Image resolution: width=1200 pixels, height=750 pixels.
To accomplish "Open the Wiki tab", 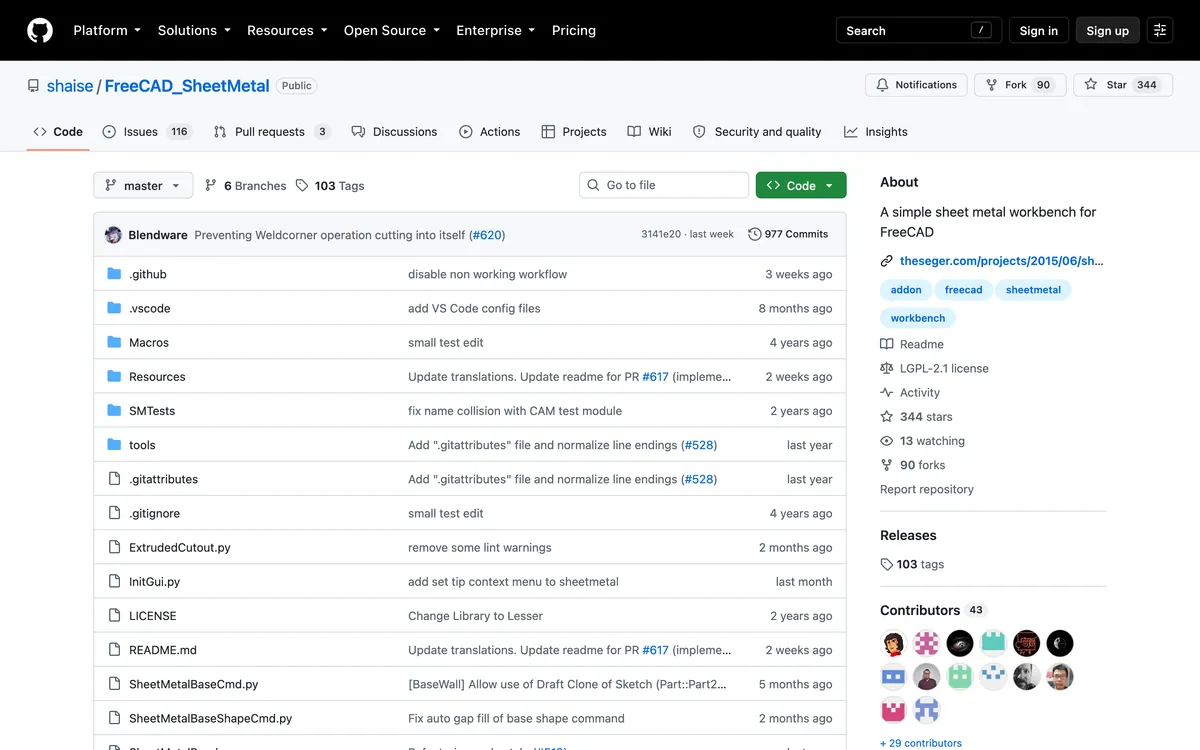I will [649, 131].
